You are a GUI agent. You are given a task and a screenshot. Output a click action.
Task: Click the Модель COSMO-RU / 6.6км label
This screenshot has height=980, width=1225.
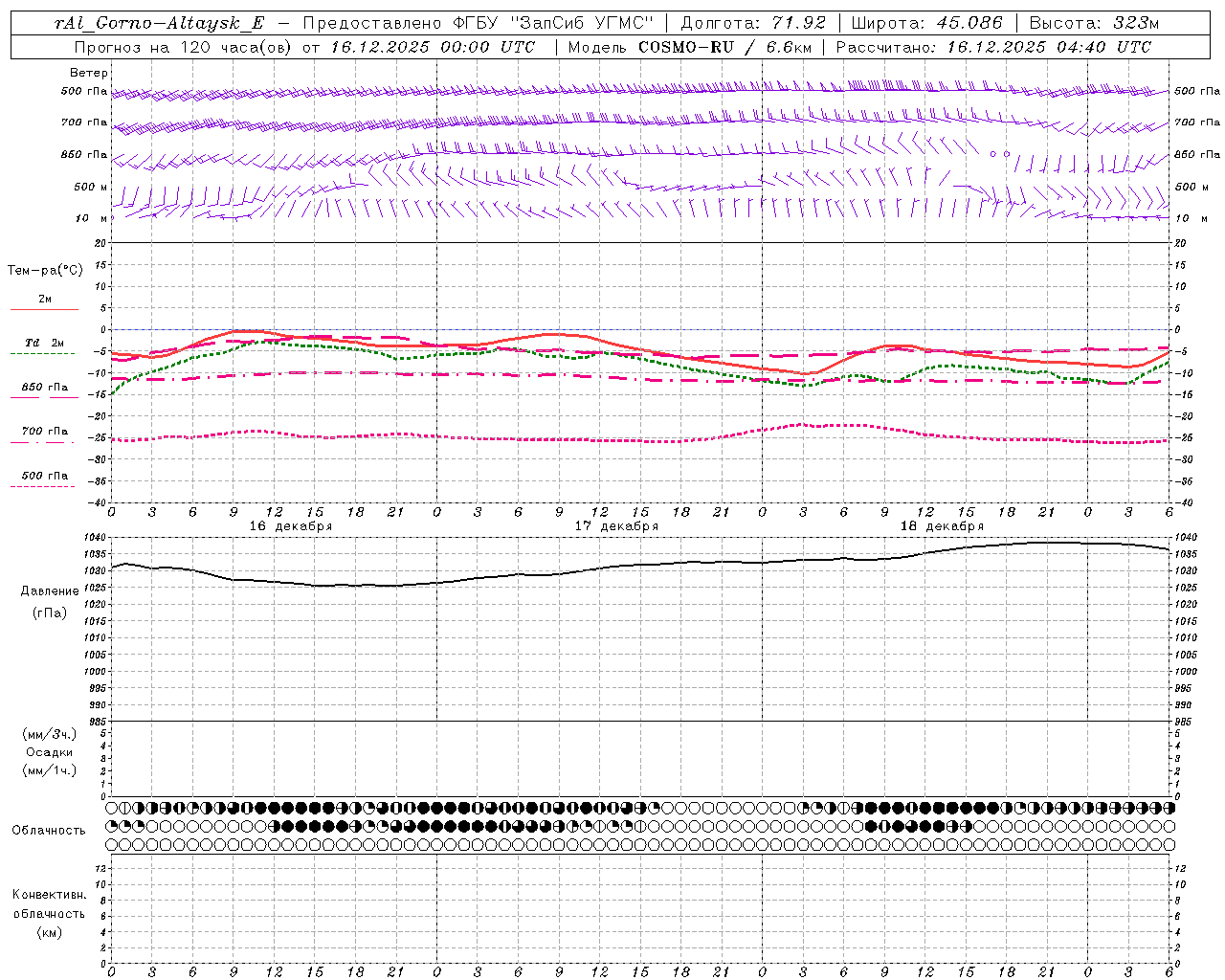[689, 47]
